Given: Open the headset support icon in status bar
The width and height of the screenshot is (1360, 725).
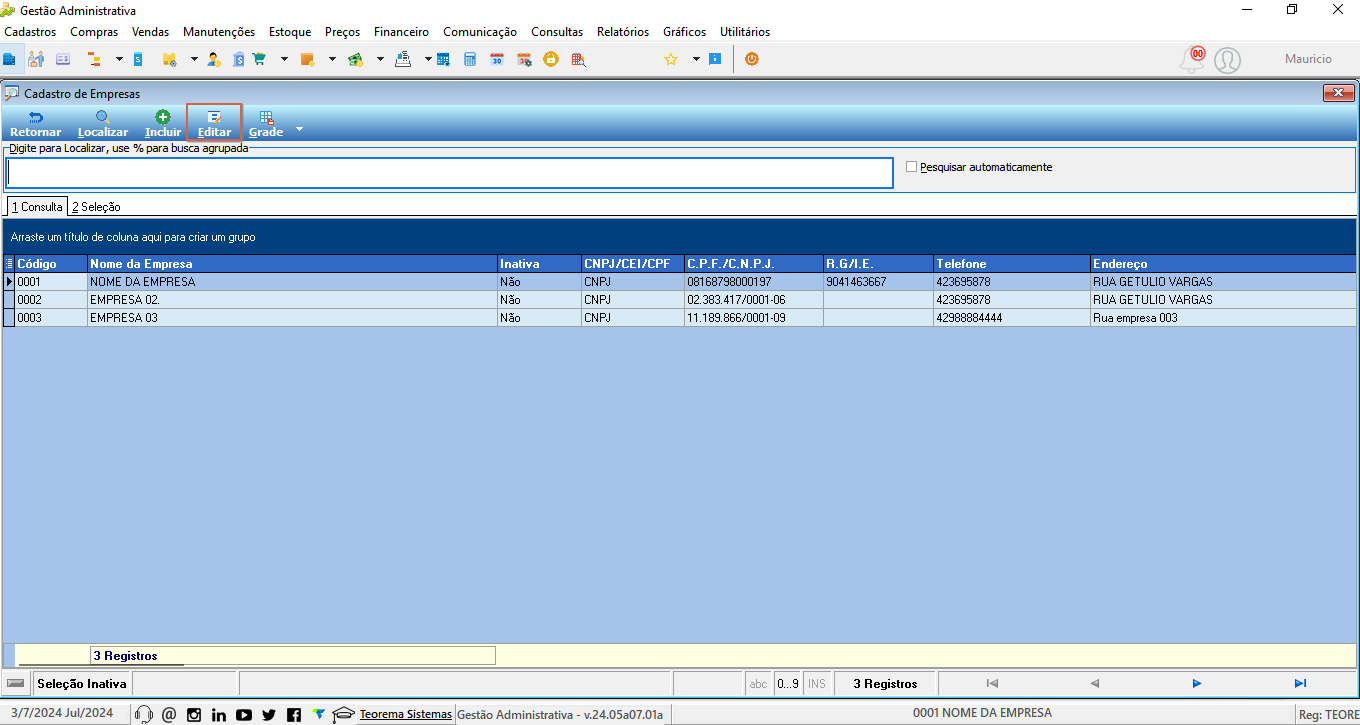Looking at the screenshot, I should 144,714.
